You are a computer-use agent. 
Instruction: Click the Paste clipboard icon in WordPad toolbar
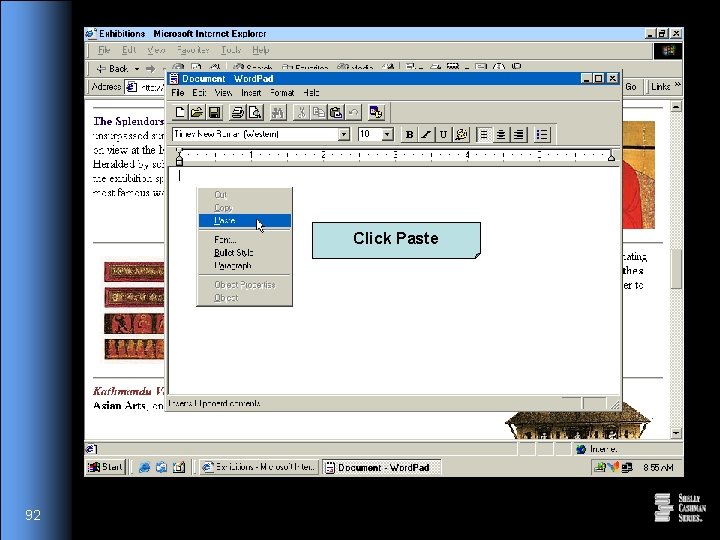pyautogui.click(x=336, y=112)
